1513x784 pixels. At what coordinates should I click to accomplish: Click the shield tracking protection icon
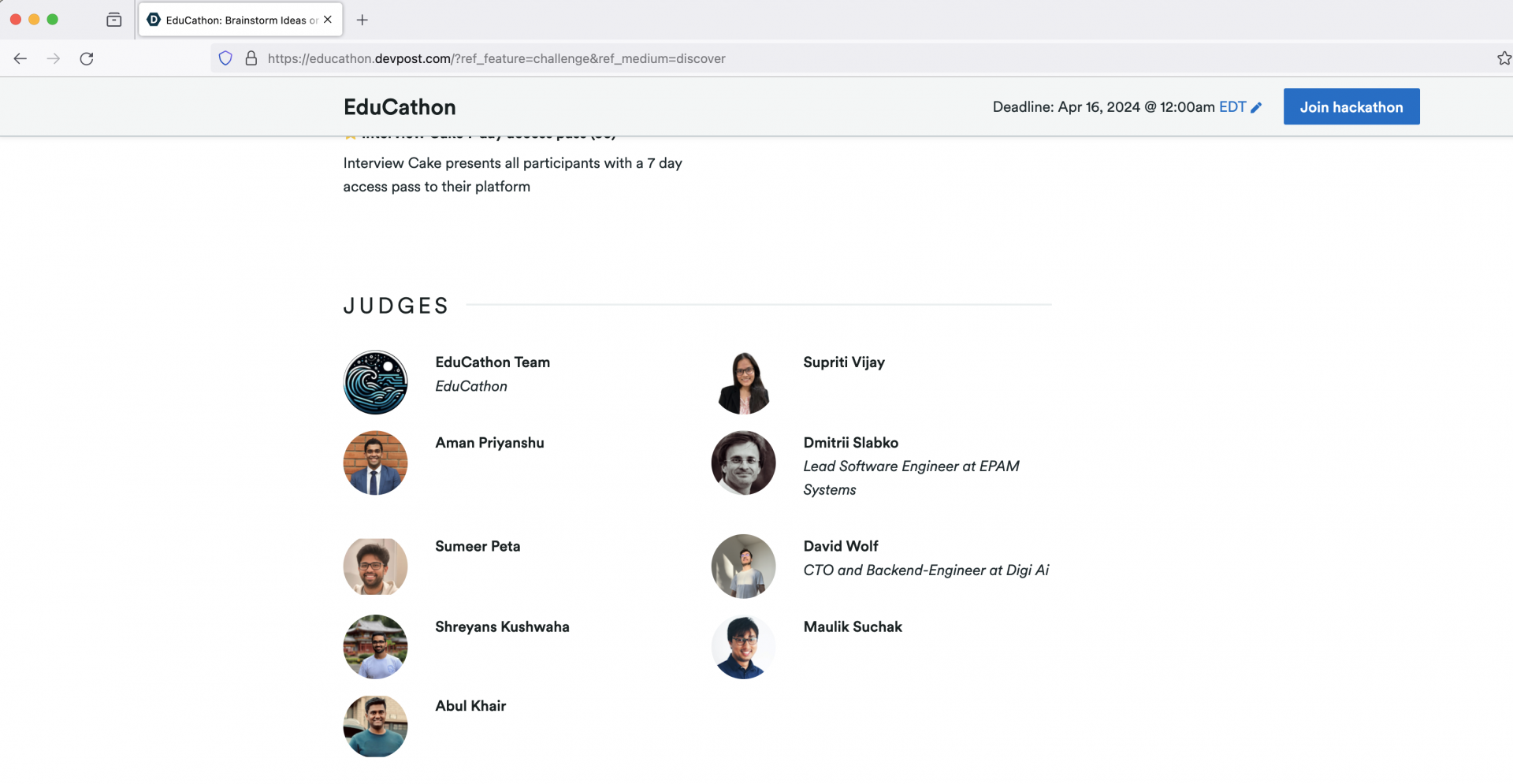click(225, 58)
